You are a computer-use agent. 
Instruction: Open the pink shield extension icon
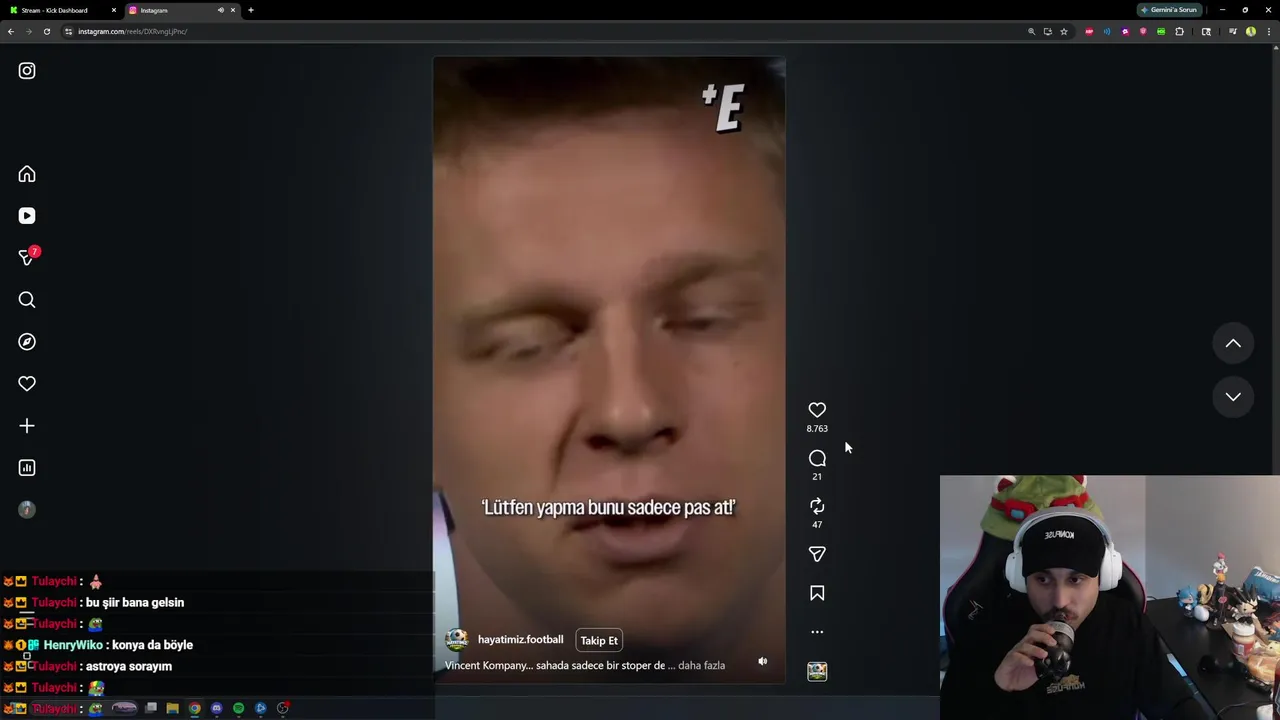click(x=1143, y=31)
